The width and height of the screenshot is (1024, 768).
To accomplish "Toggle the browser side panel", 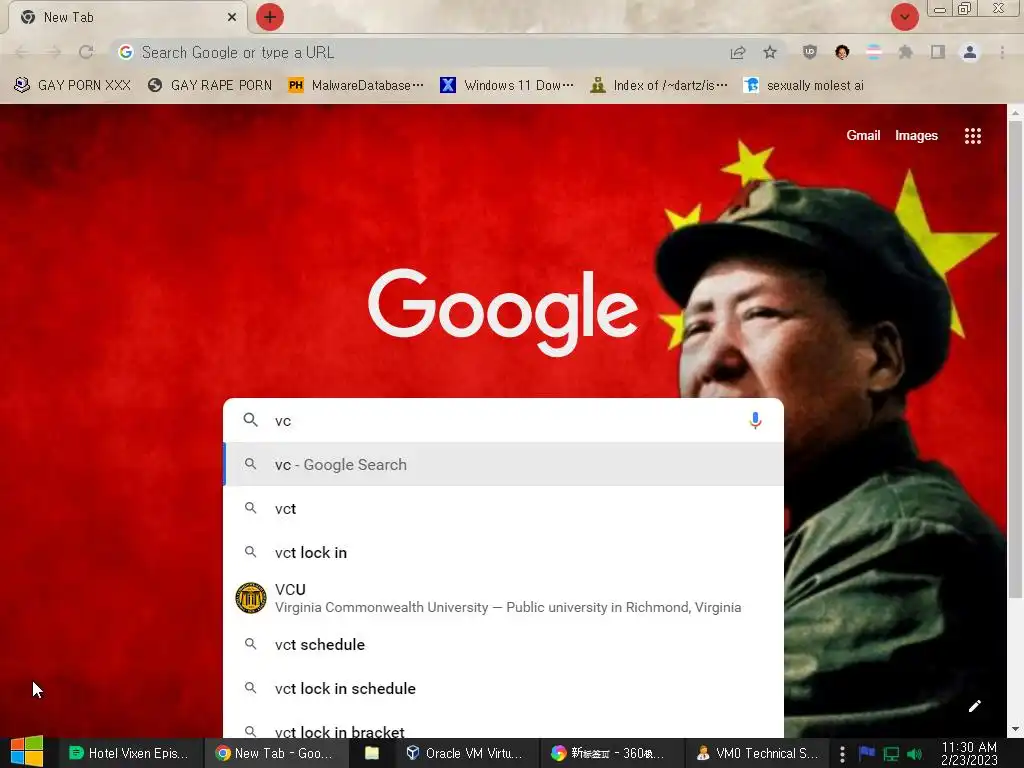I will [x=938, y=52].
